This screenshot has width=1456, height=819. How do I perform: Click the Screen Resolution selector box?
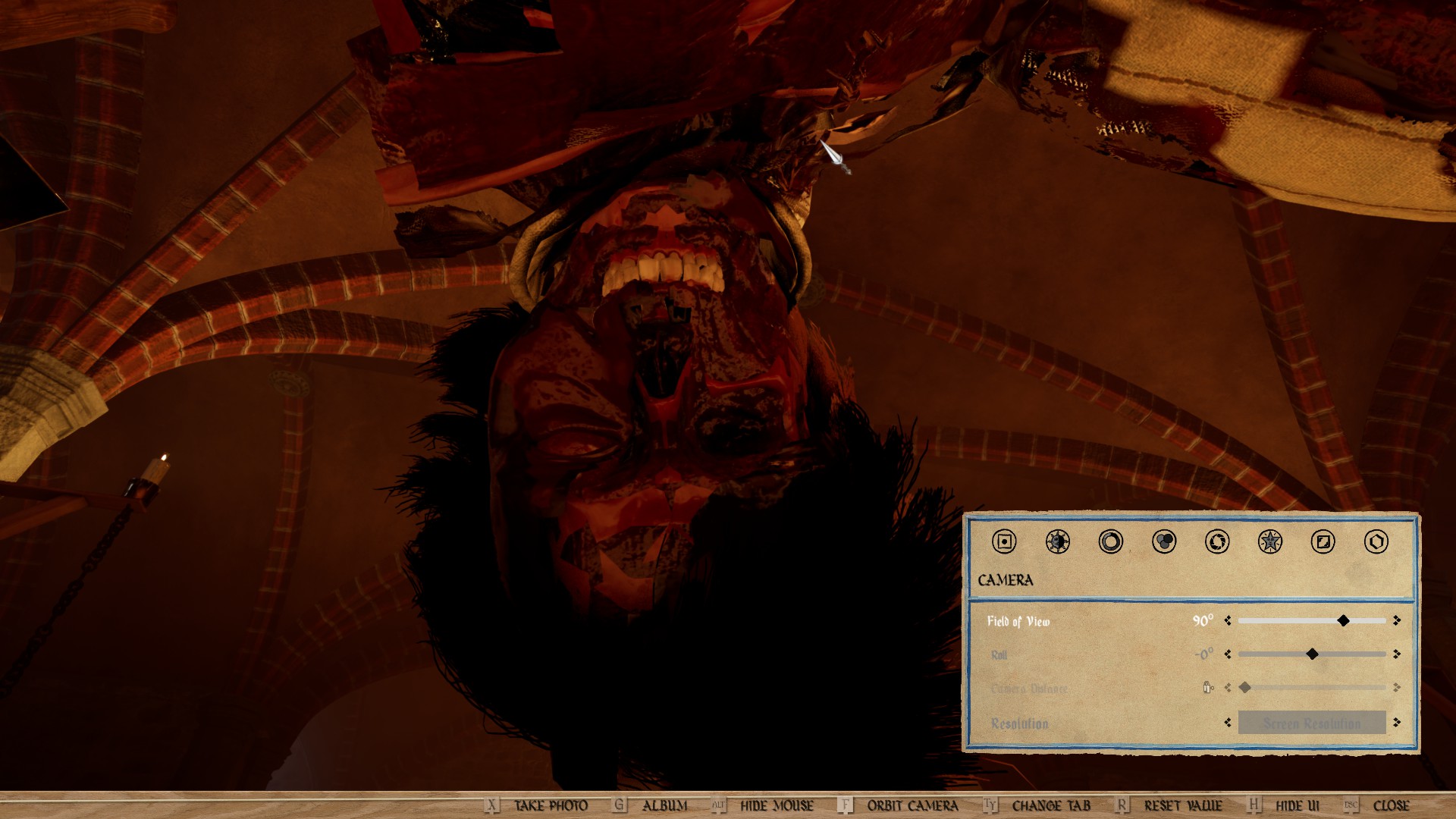pos(1311,723)
